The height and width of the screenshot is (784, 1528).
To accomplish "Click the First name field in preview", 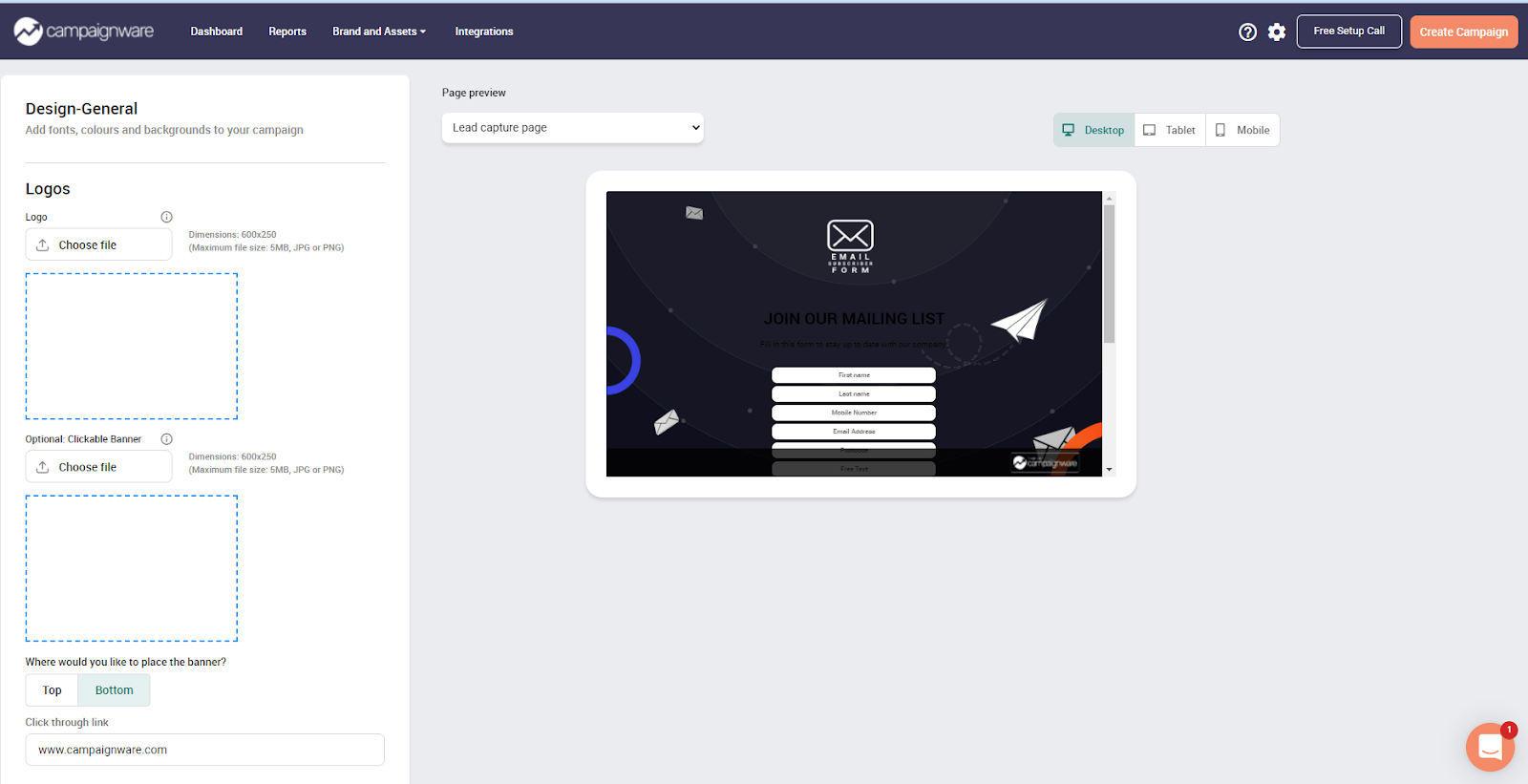I will tap(854, 375).
